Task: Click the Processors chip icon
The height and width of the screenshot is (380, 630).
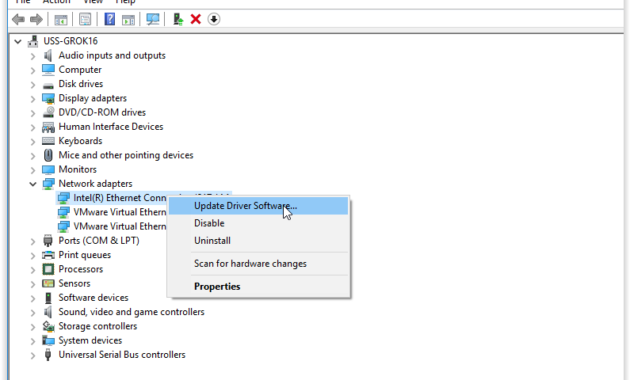Action: pyautogui.click(x=48, y=269)
